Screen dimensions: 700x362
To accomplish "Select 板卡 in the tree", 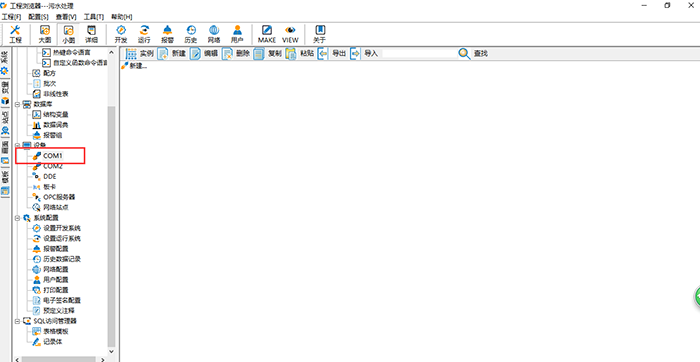I will coord(44,187).
